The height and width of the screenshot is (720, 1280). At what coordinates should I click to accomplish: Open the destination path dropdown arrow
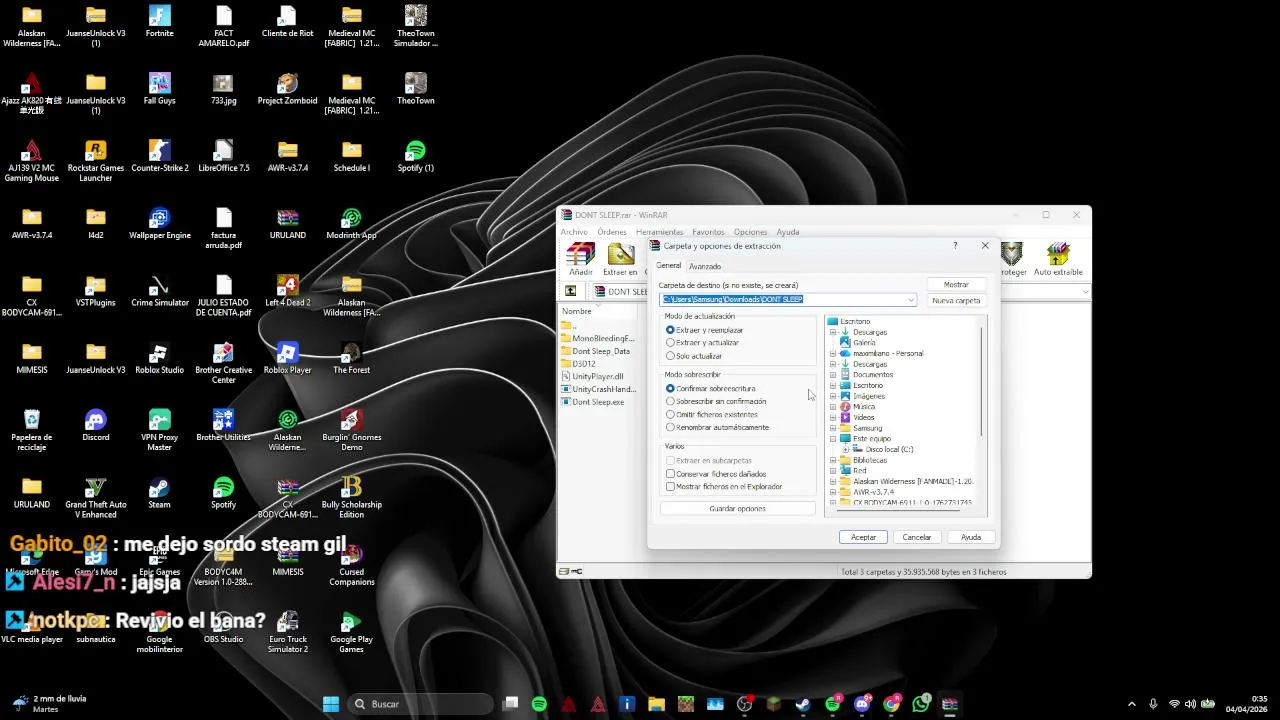tap(910, 299)
